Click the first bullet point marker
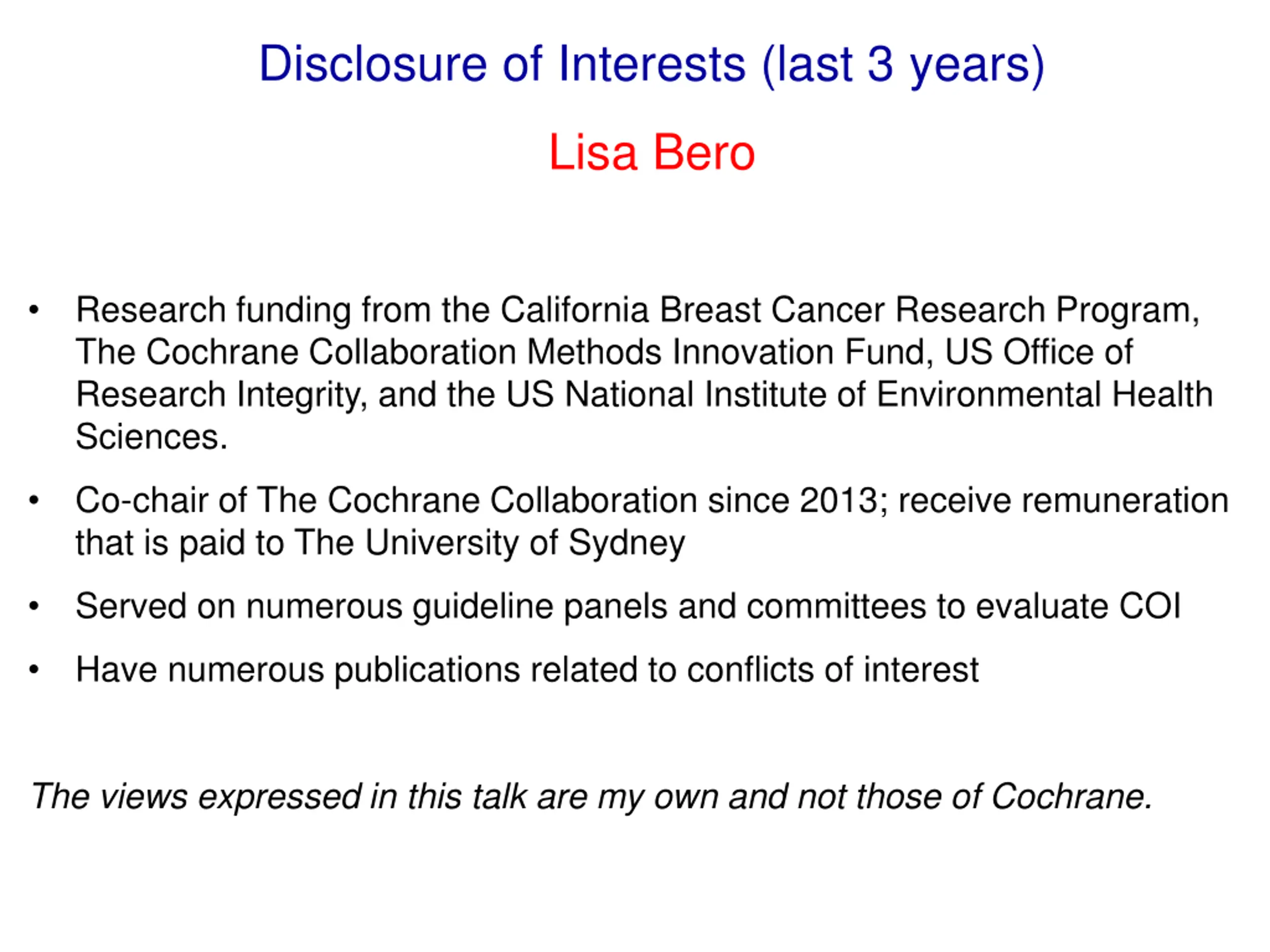This screenshot has height=952, width=1270. click(x=34, y=310)
